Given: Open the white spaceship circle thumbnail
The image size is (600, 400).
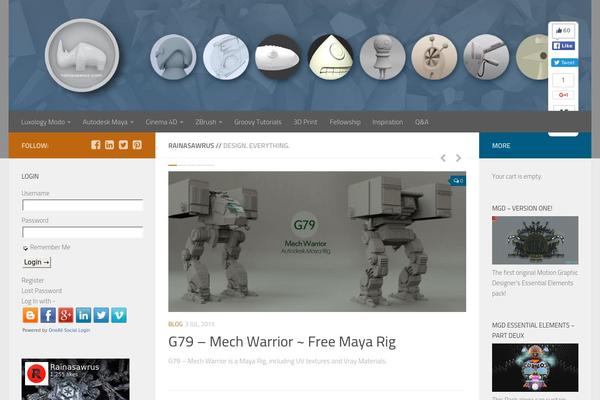Looking at the screenshot, I should [x=278, y=57].
